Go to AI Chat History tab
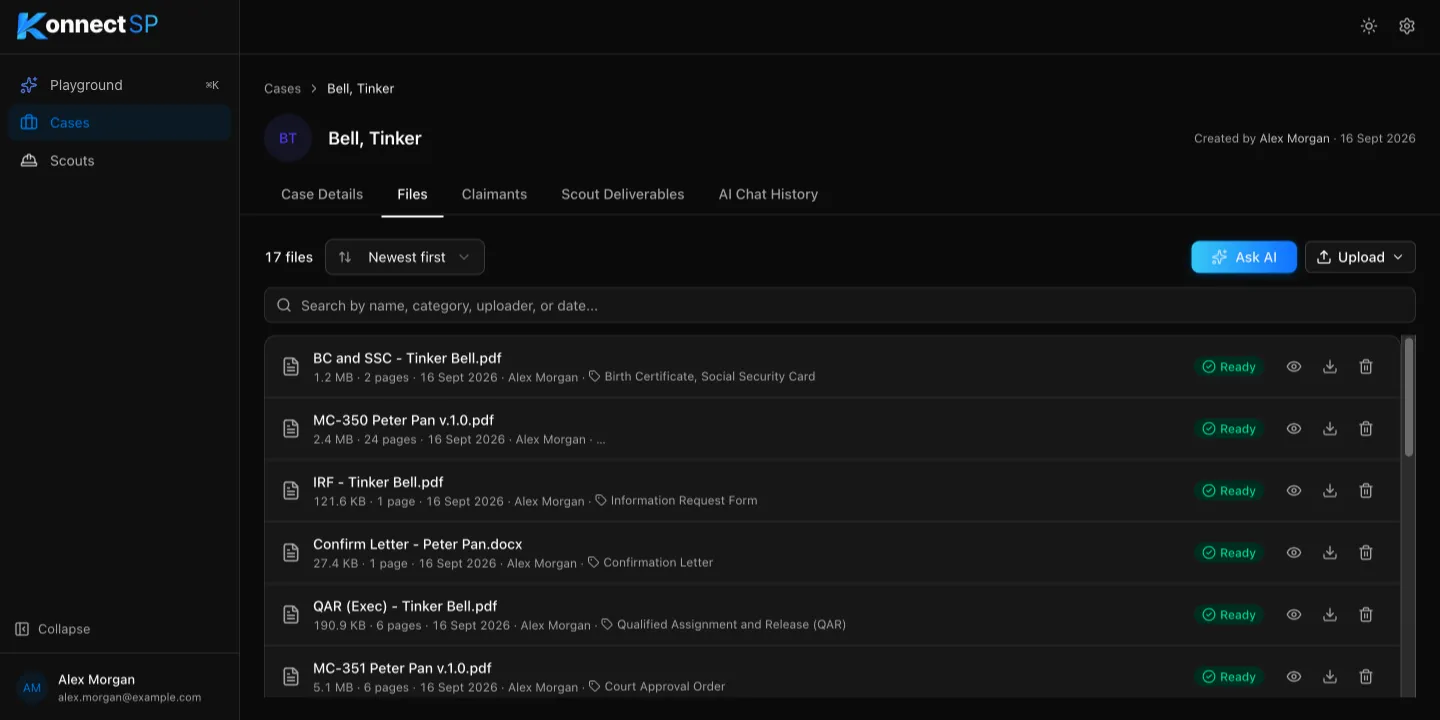The width and height of the screenshot is (1440, 720). (x=768, y=194)
